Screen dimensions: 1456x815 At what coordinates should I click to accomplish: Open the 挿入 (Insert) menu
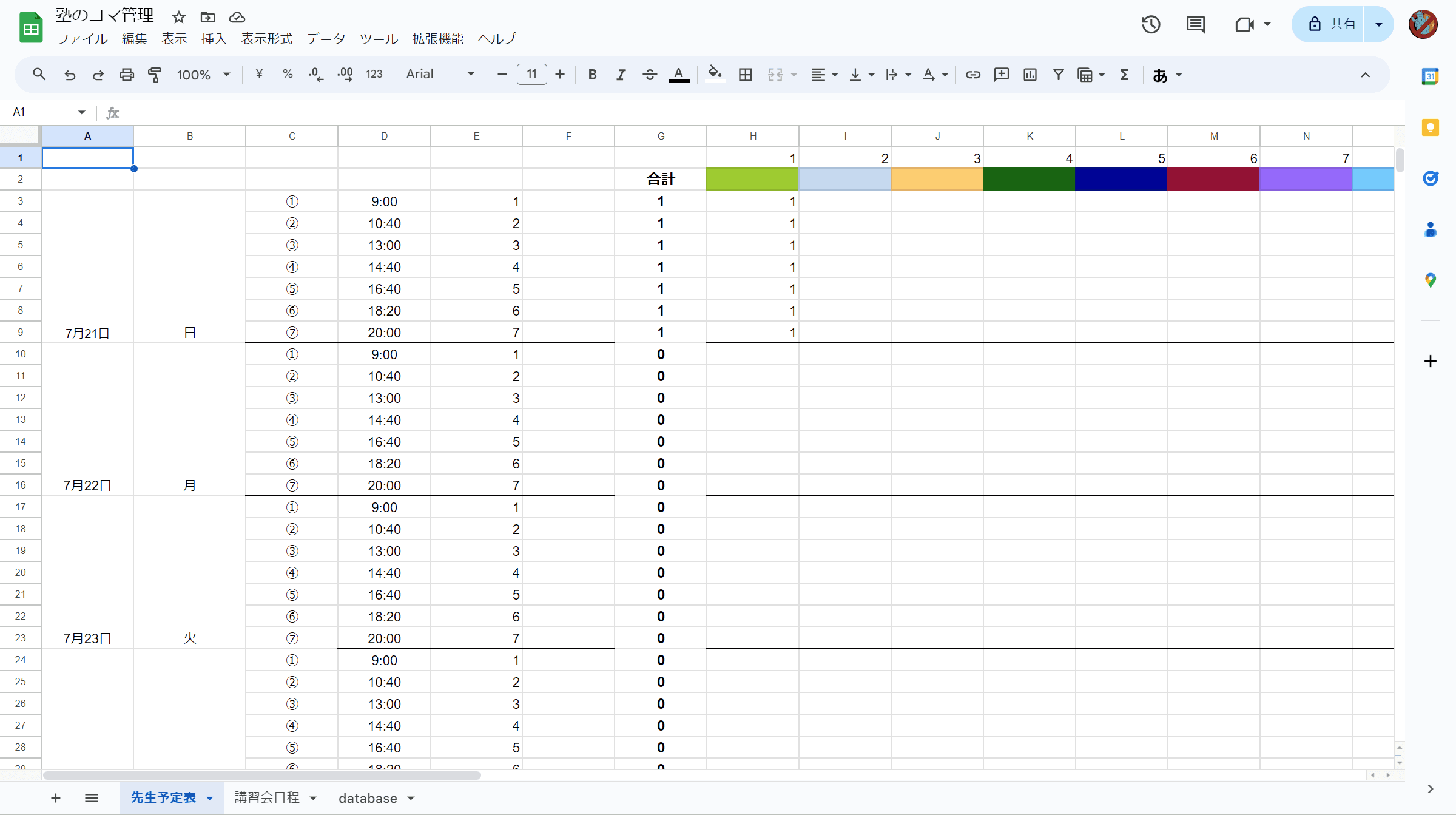(214, 38)
